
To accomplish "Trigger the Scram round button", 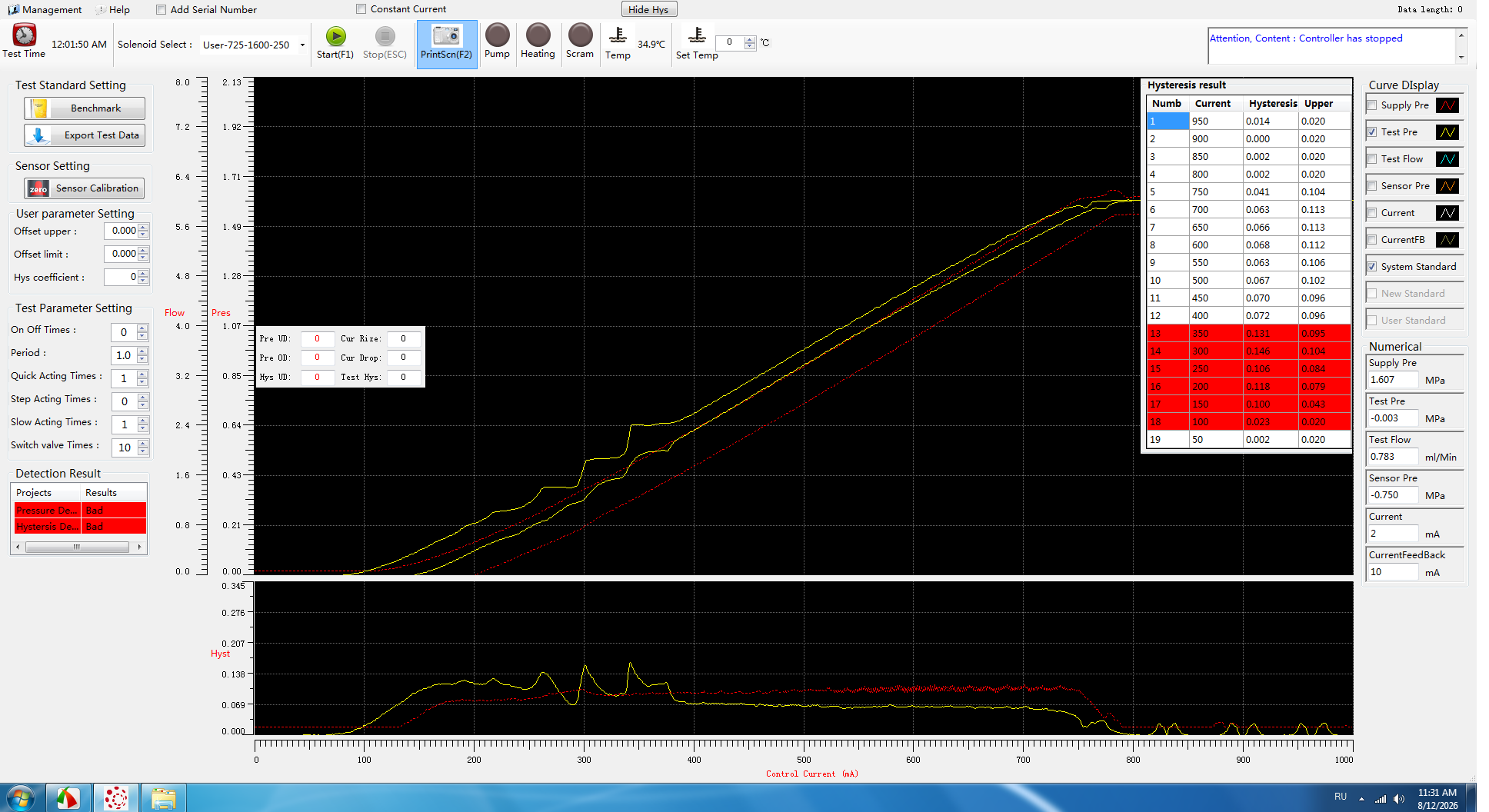I will click(580, 35).
